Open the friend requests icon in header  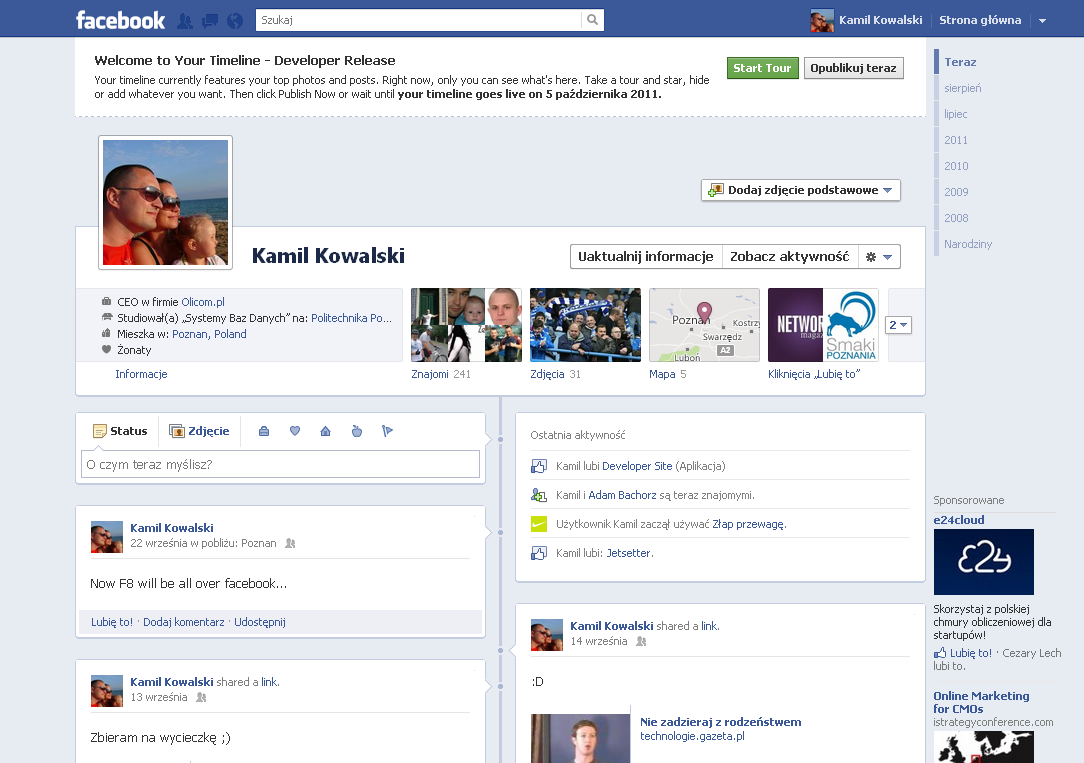point(185,20)
